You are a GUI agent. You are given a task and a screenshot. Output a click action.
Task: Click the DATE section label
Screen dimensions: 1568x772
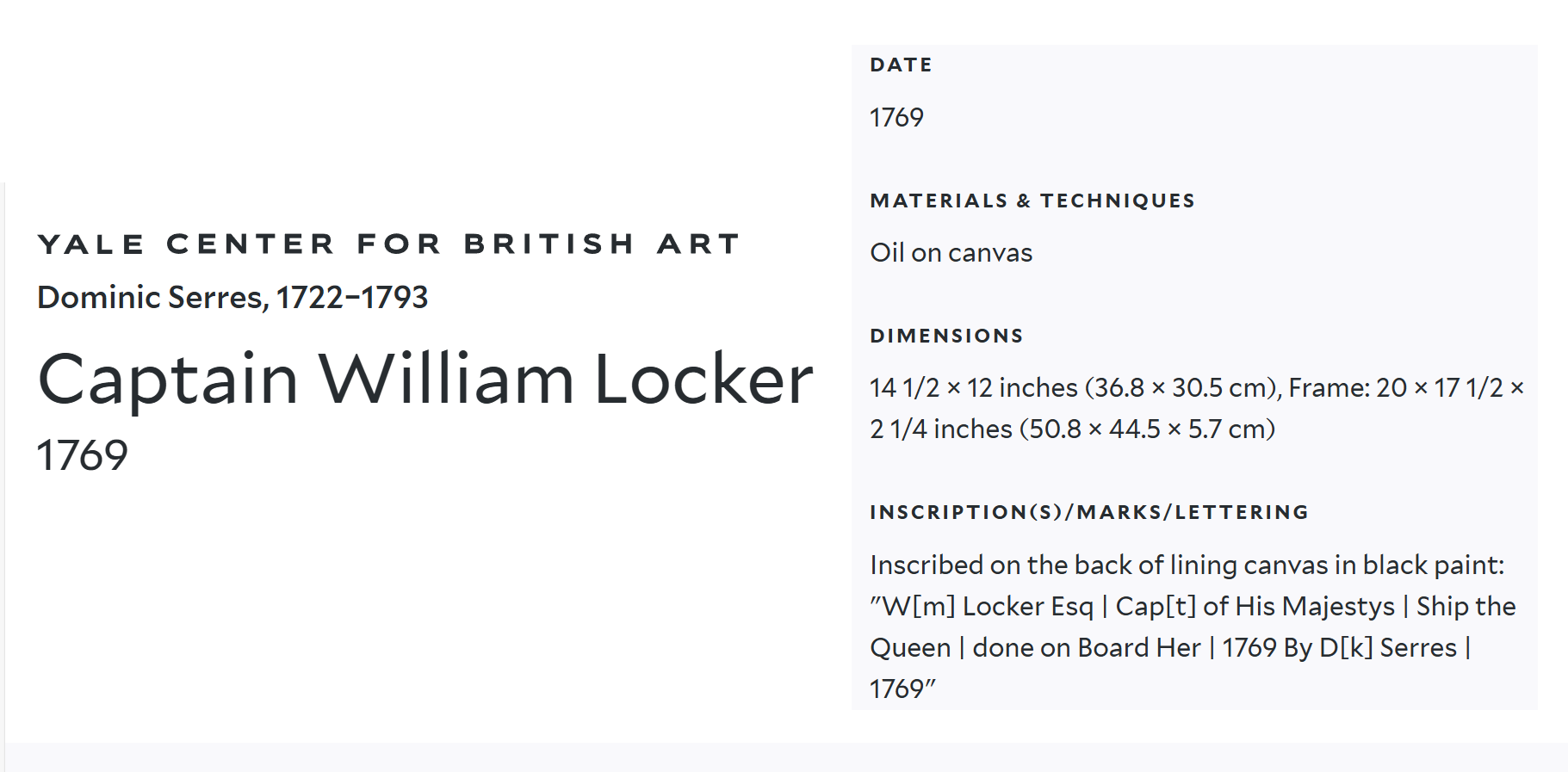(x=901, y=65)
